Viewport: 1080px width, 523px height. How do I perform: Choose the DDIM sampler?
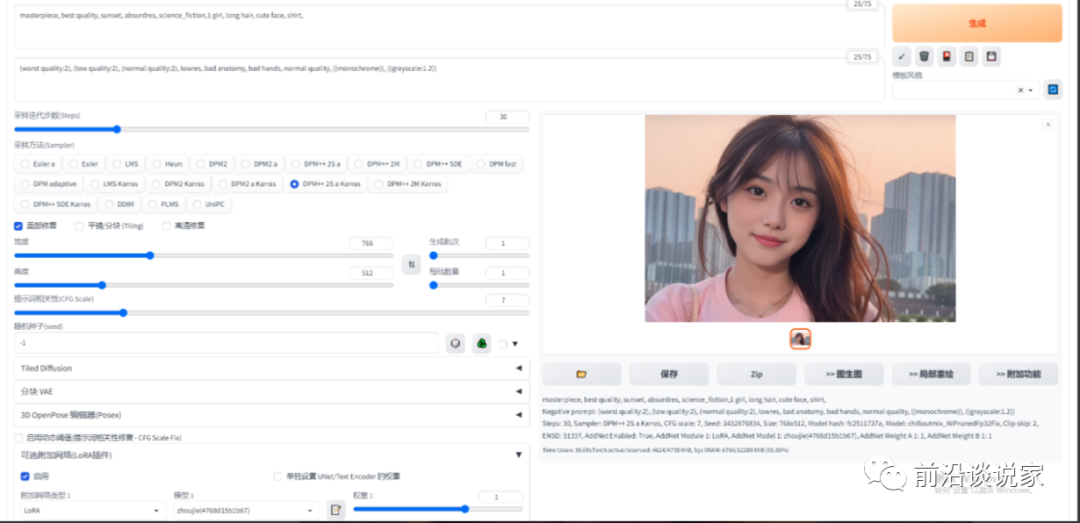(119, 204)
